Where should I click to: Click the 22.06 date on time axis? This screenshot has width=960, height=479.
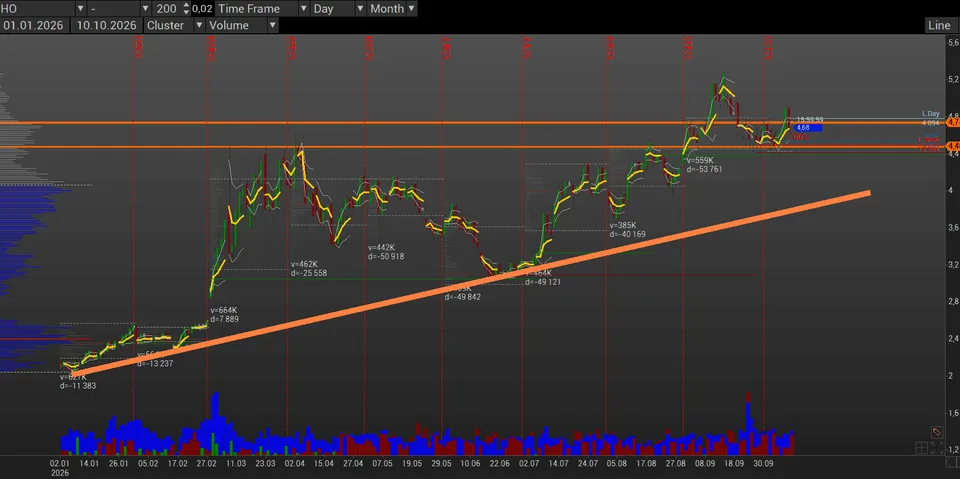(500, 464)
